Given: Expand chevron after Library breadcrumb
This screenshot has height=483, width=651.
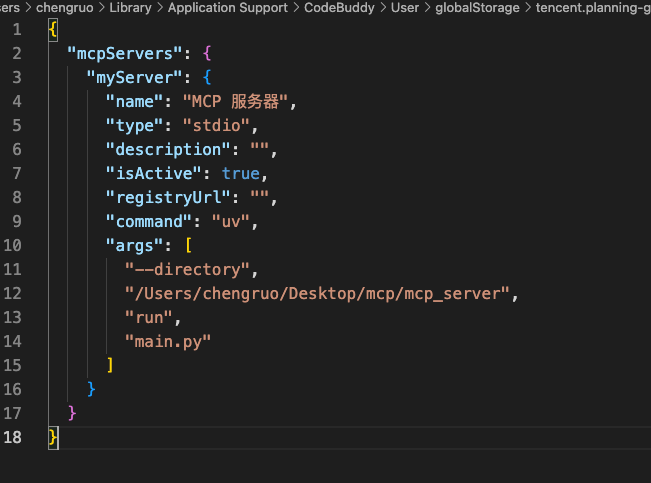Looking at the screenshot, I should pos(160,7).
